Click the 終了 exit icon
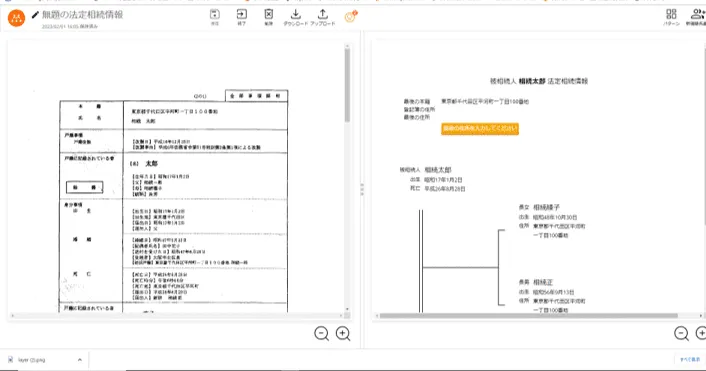The image size is (706, 371). (242, 14)
